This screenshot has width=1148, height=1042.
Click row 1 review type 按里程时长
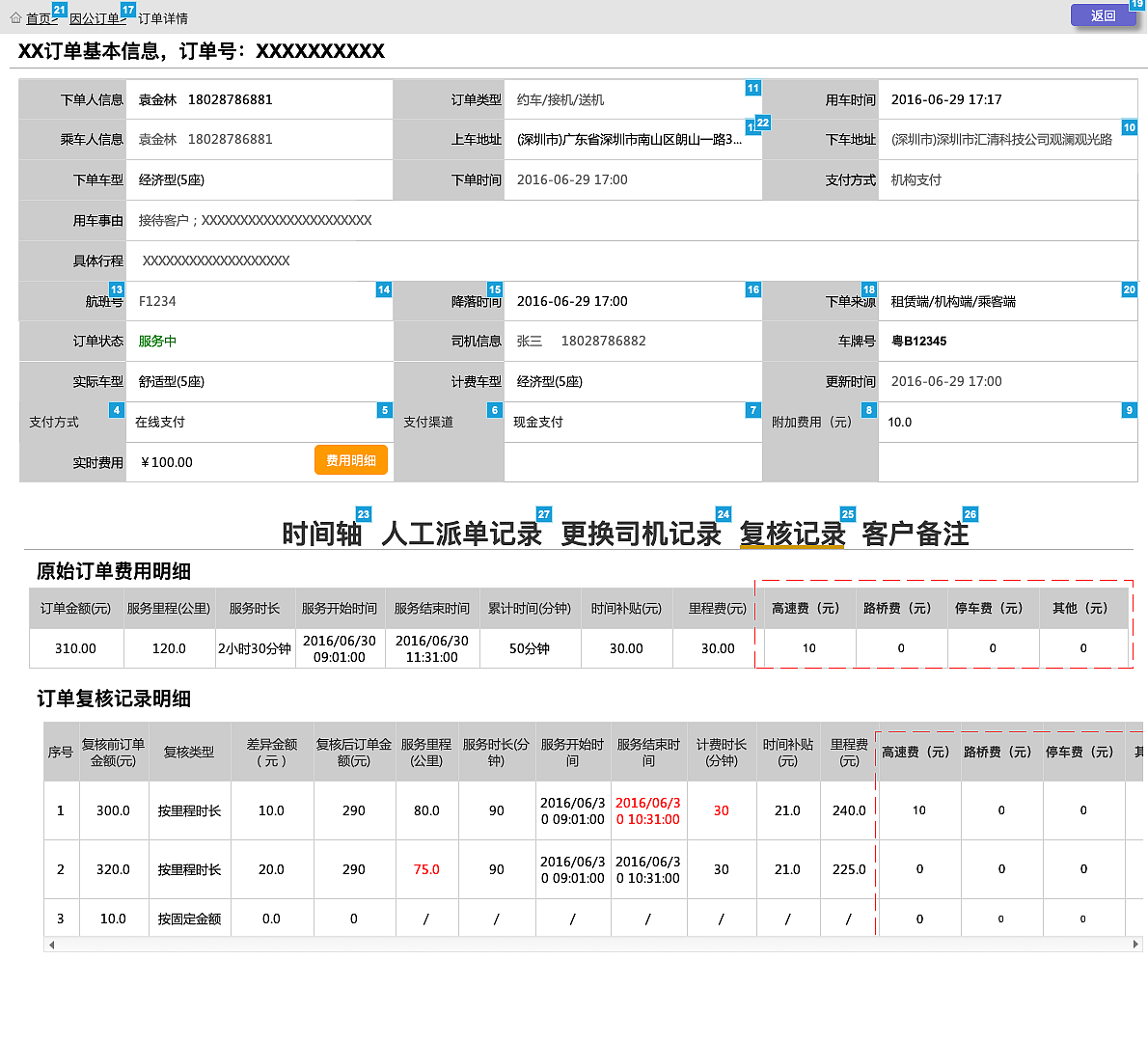189,811
